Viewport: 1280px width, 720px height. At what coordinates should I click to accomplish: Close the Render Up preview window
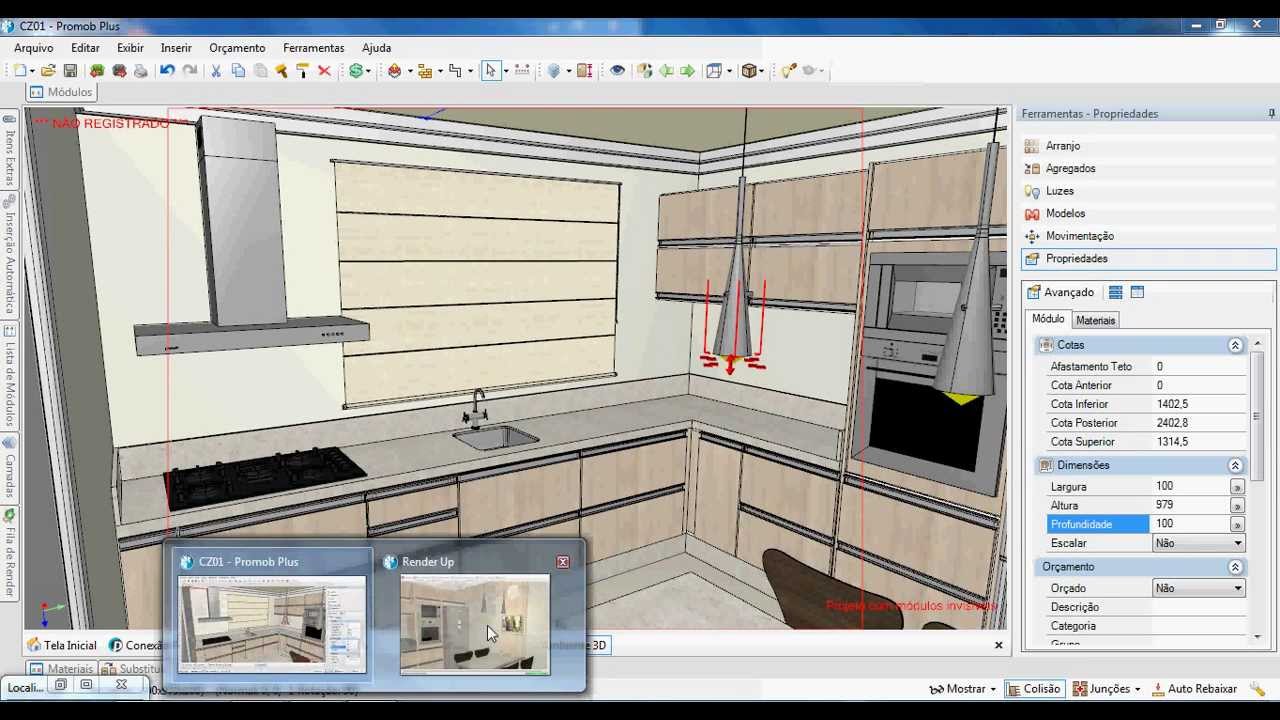[563, 562]
